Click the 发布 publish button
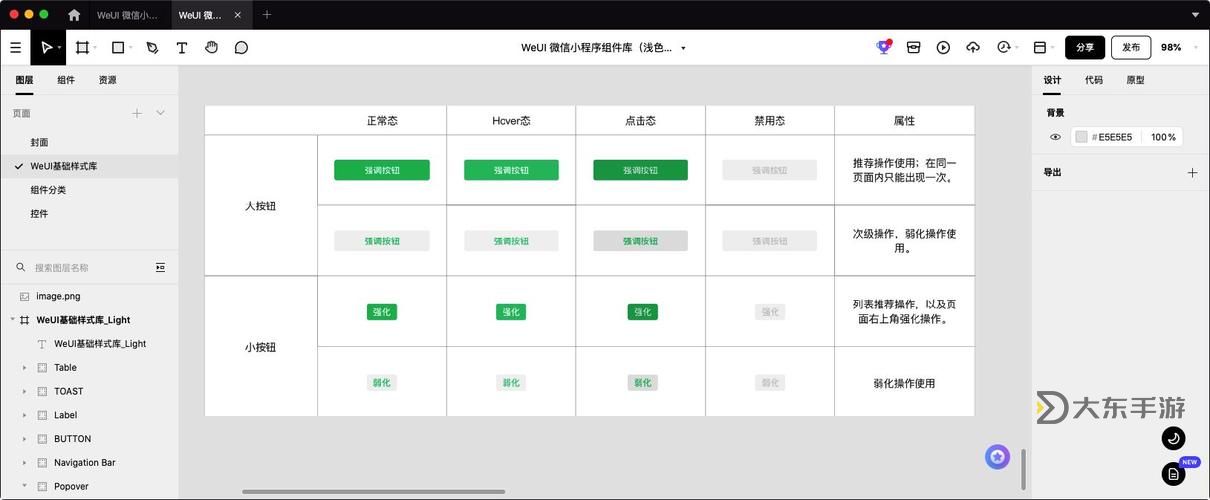This screenshot has width=1210, height=500. point(1131,47)
